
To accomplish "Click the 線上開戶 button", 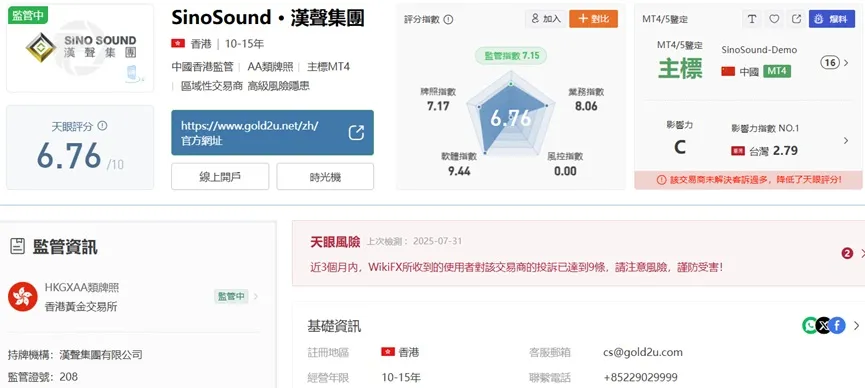I will [x=220, y=177].
